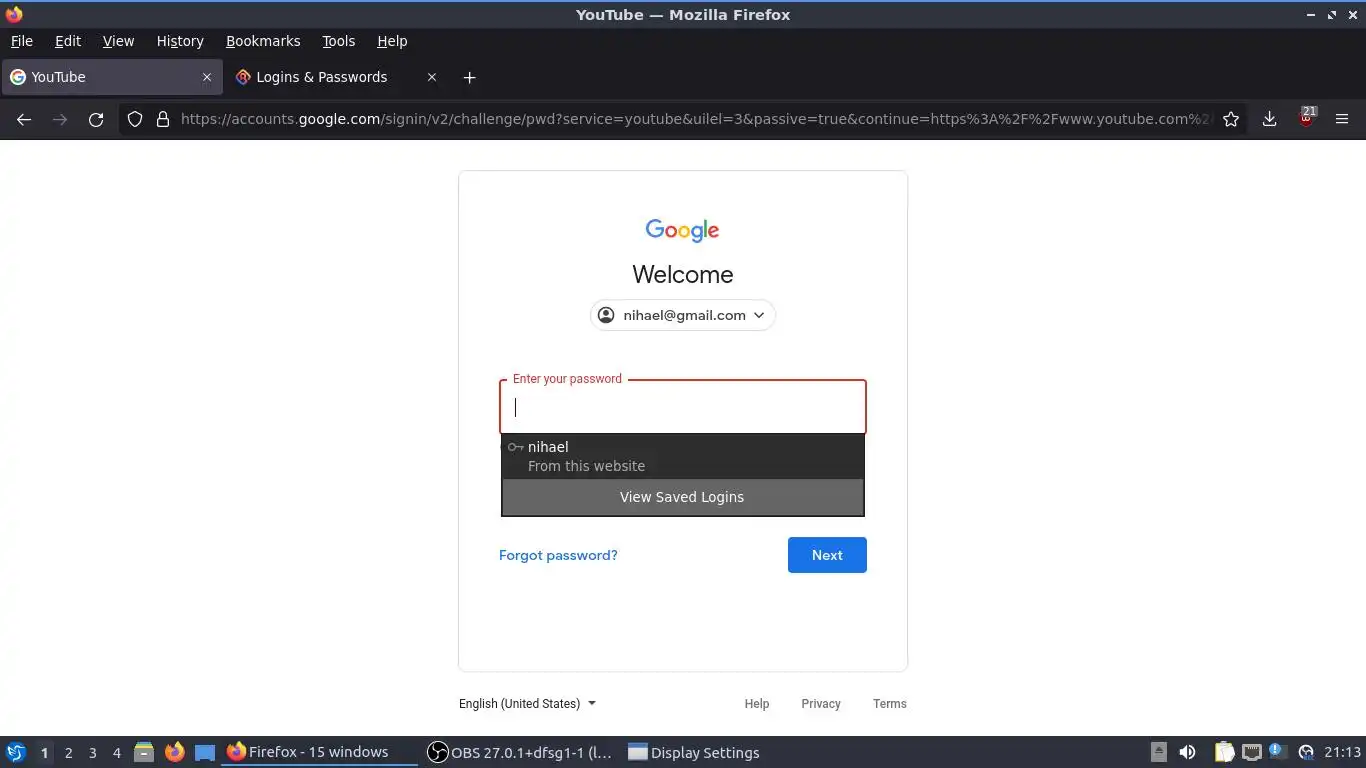
Task: Open the extension icon with badge 21
Action: tap(1306, 118)
